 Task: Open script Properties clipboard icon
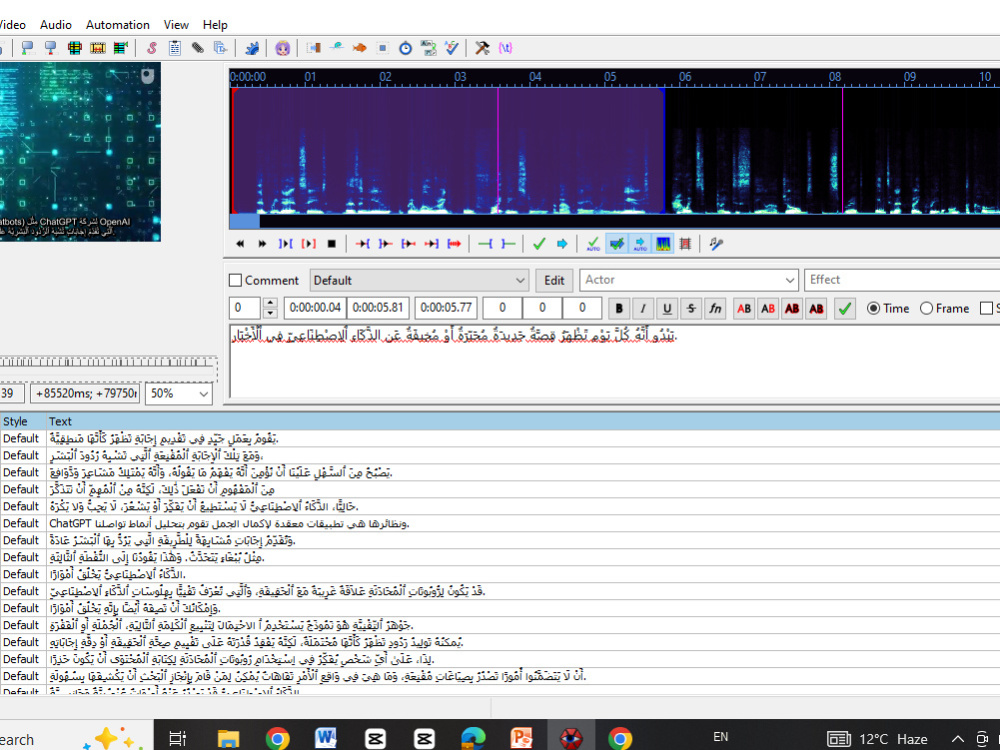click(175, 48)
